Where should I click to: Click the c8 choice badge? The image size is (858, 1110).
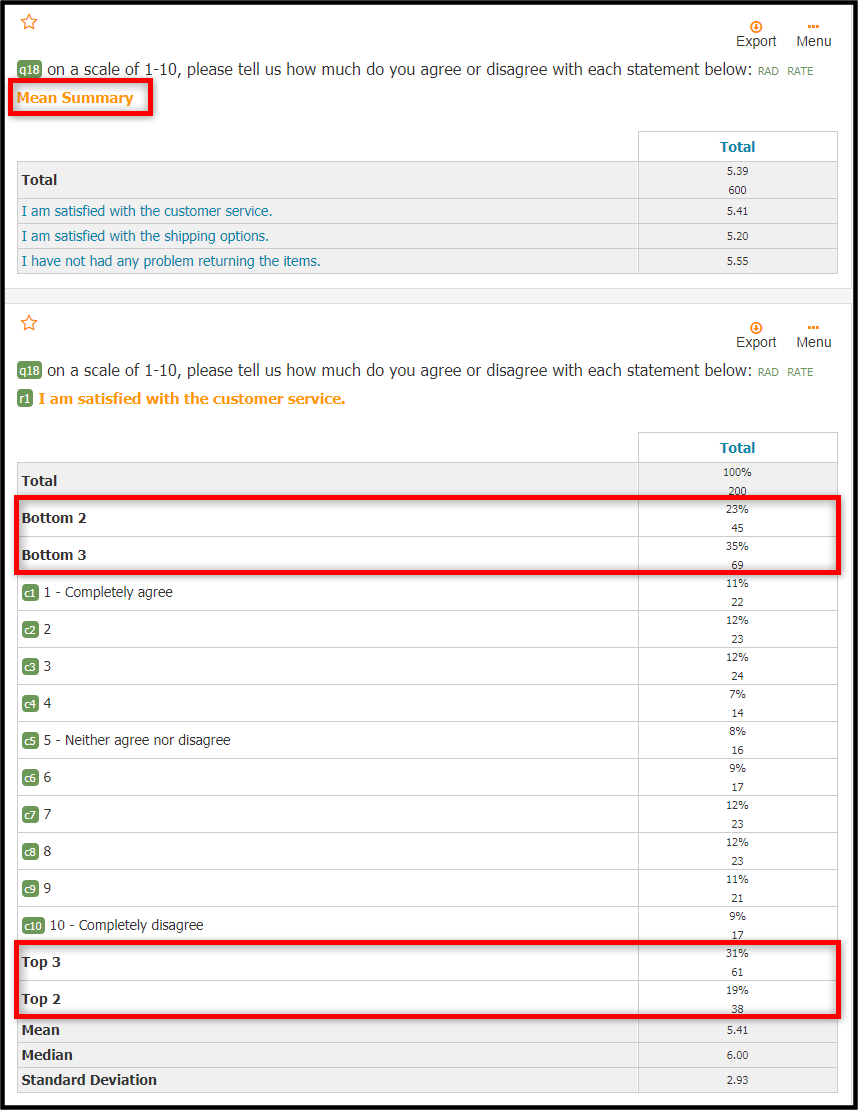(x=30, y=852)
